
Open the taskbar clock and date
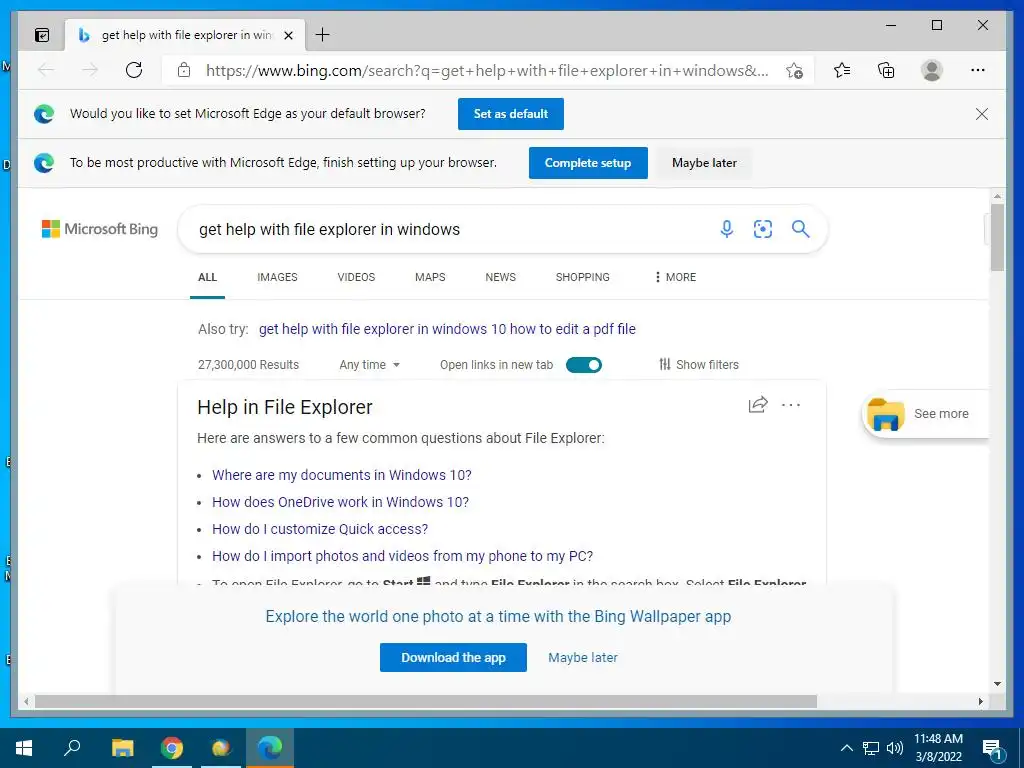point(938,748)
